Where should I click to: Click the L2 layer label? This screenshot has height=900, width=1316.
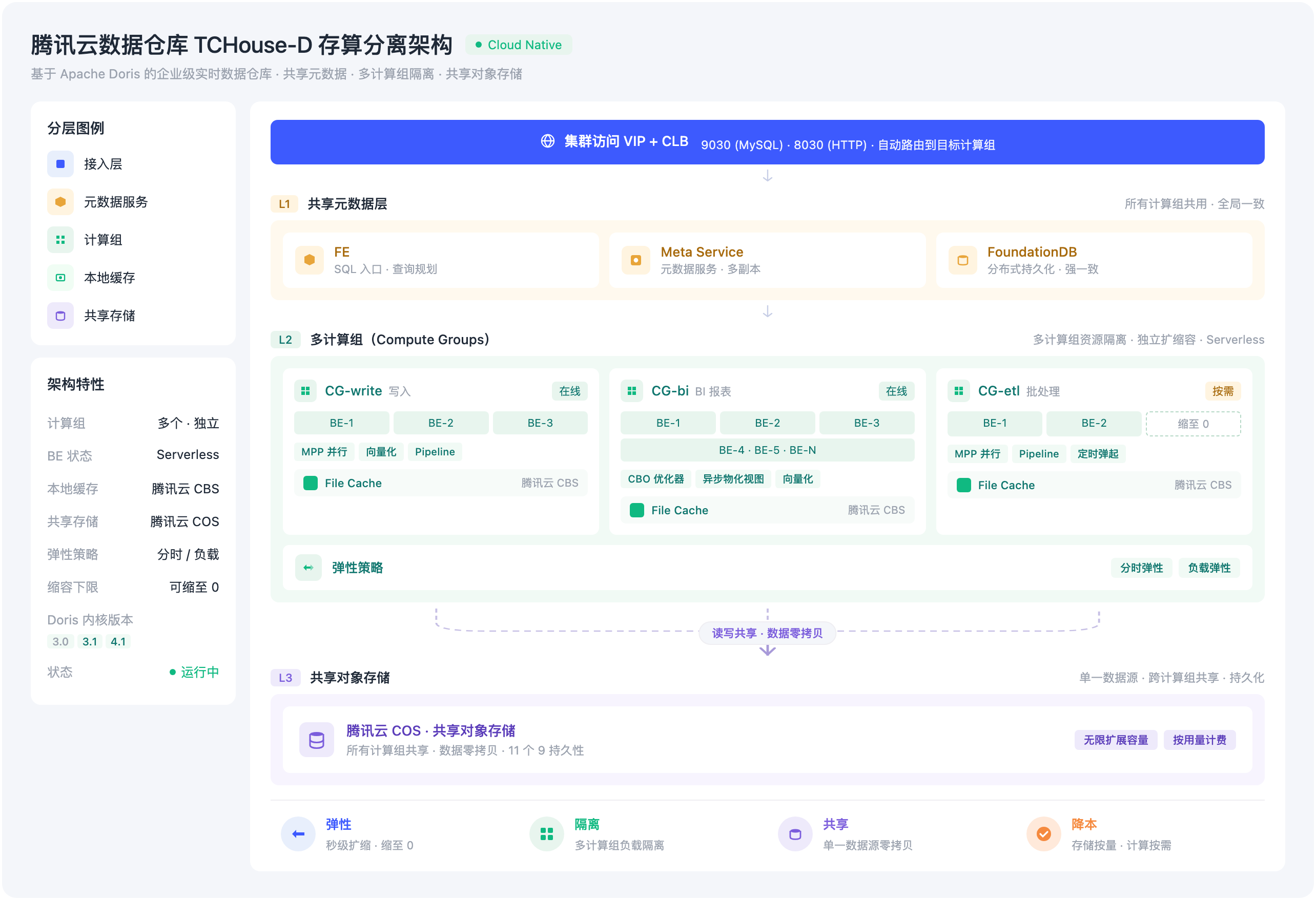pos(285,340)
